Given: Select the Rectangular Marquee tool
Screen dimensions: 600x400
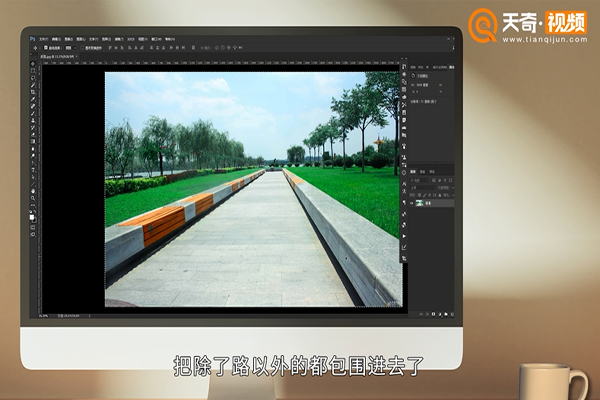Looking at the screenshot, I should 33,71.
